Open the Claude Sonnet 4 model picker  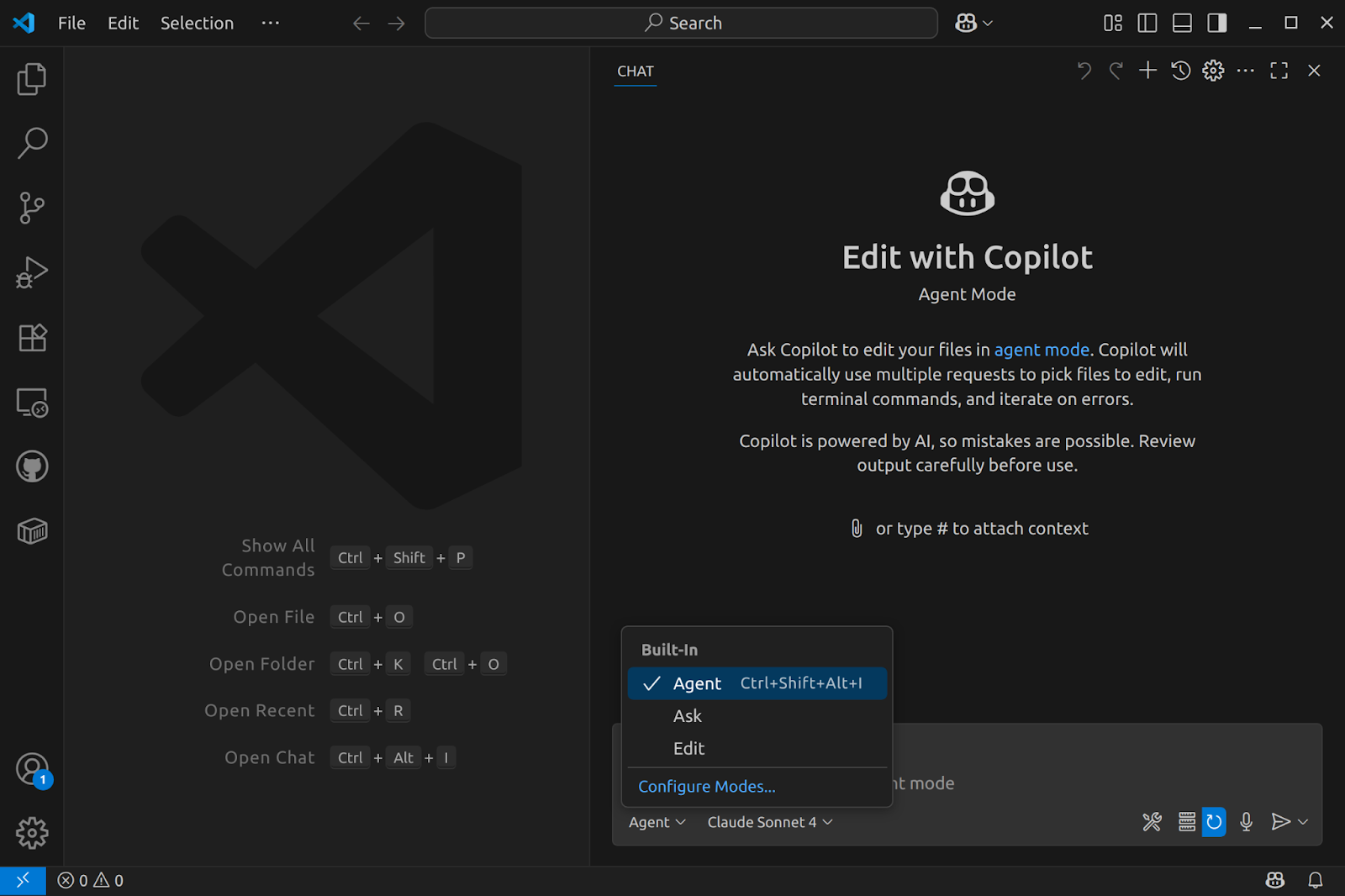770,822
